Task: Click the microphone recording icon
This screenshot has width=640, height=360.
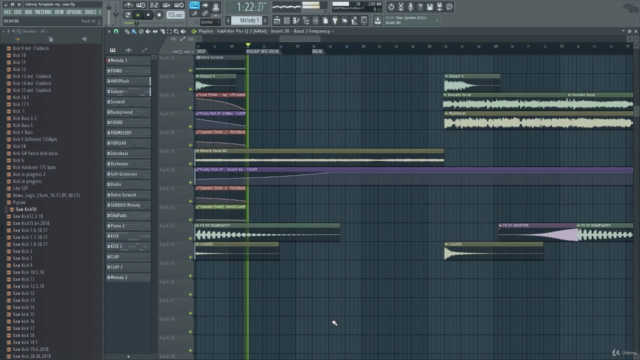Action: (410, 7)
